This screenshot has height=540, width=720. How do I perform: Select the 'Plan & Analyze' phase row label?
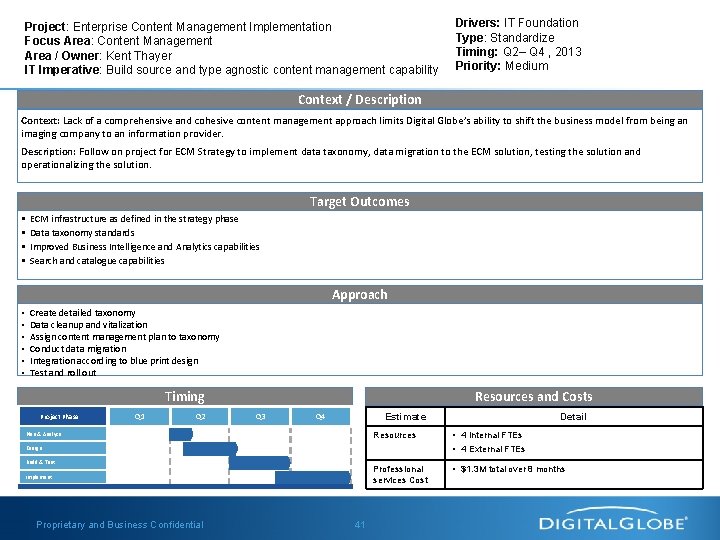tap(63, 433)
